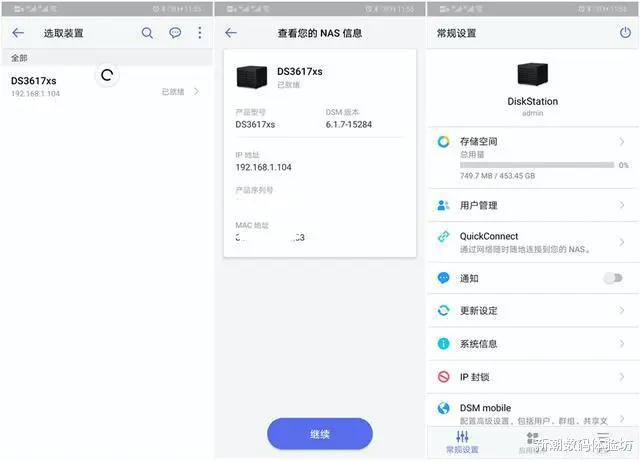Open the IP 封锁 label

tap(474, 377)
